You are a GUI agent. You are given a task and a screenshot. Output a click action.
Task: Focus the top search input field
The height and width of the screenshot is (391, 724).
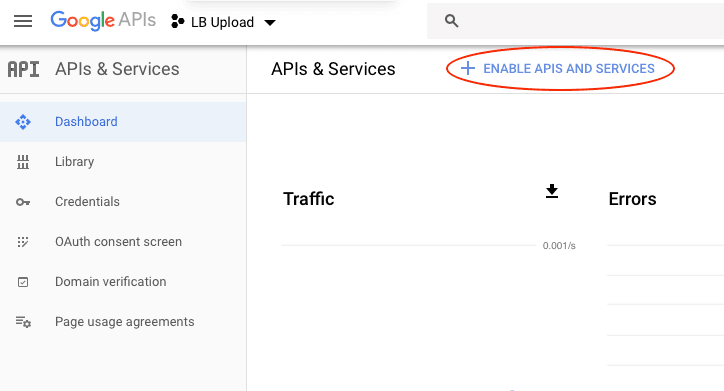[575, 21]
